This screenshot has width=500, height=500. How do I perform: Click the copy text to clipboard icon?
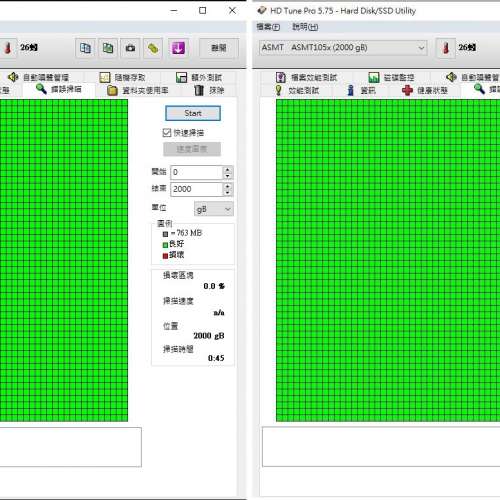pyautogui.click(x=85, y=48)
